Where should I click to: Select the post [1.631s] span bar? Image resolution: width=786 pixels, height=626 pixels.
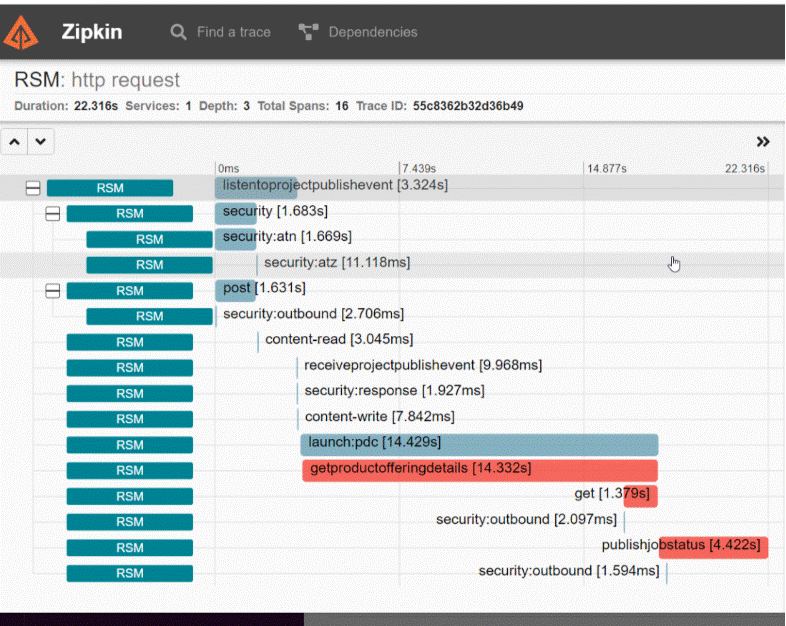coord(235,290)
